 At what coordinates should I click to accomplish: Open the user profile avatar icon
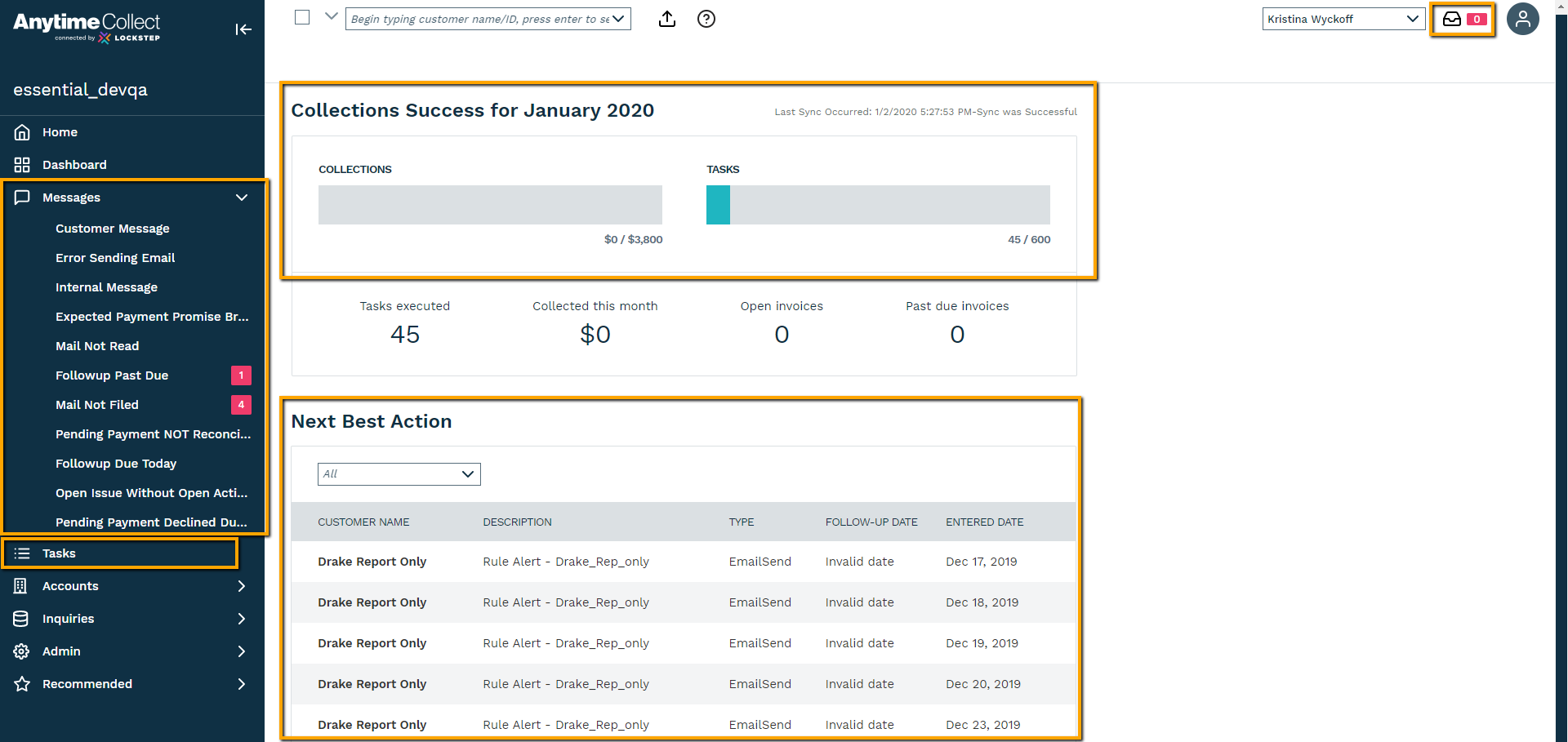1522,19
